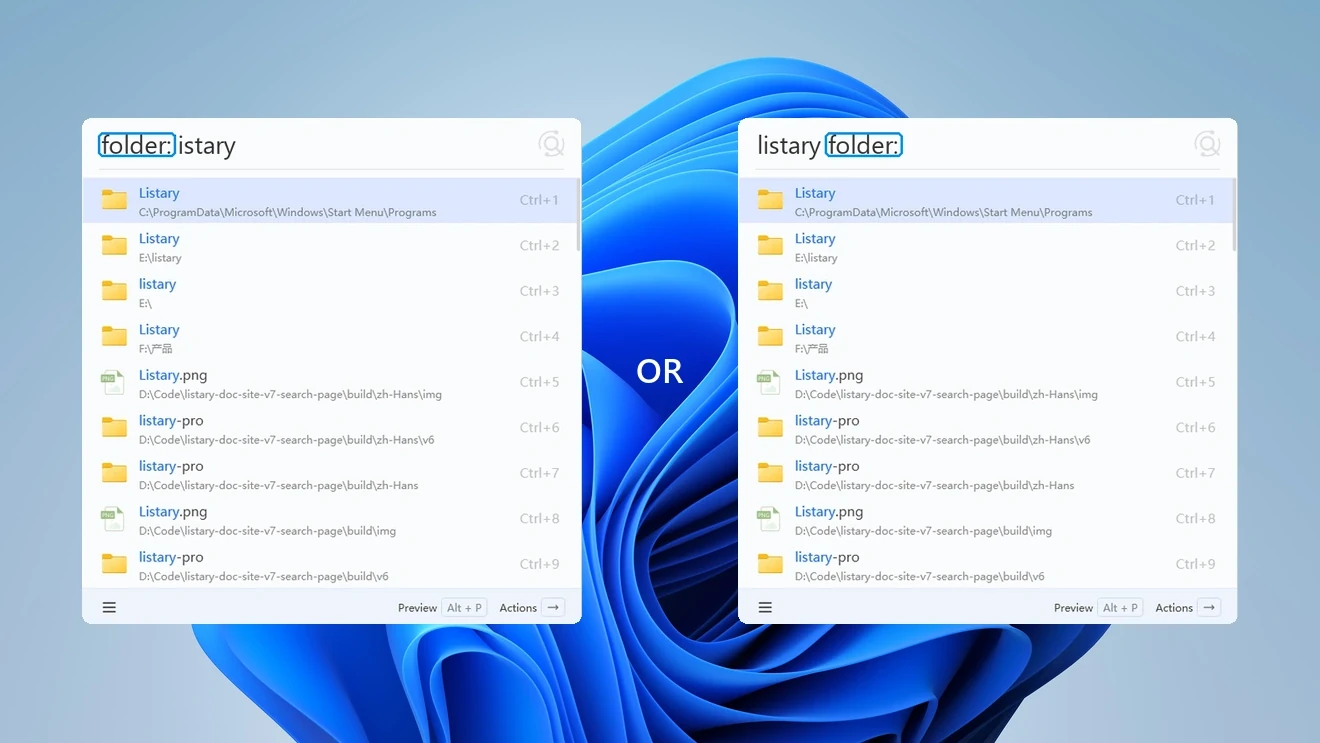Click the Actions arrow button in right window
The height and width of the screenshot is (743, 1320).
pos(1188,607)
